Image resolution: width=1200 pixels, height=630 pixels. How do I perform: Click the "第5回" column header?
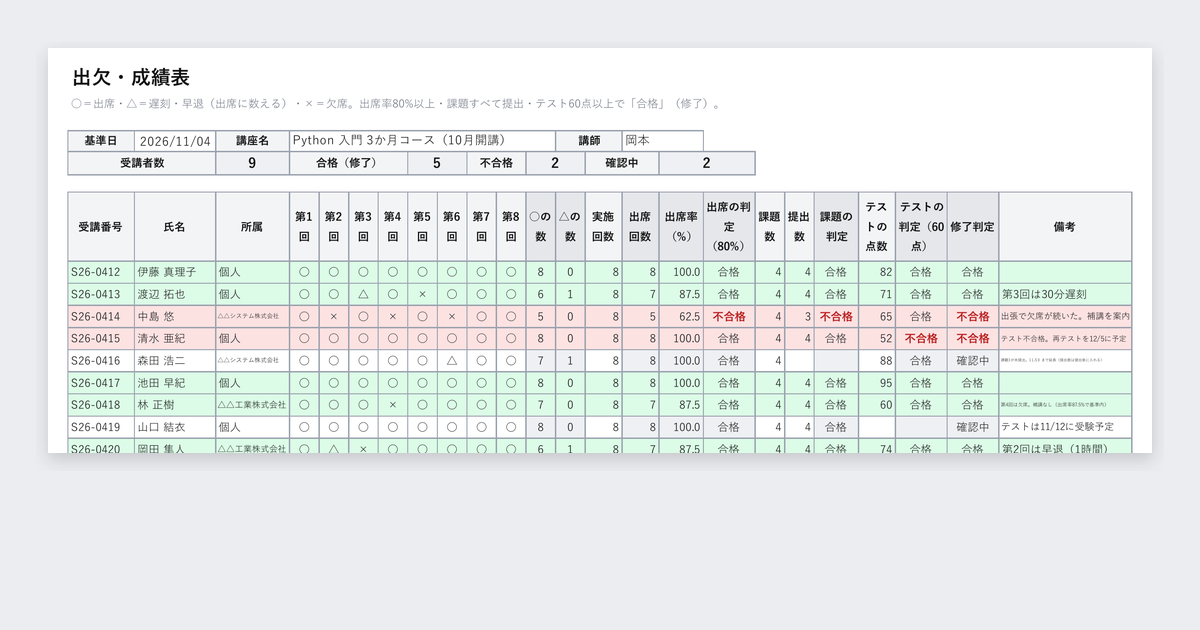[422, 227]
